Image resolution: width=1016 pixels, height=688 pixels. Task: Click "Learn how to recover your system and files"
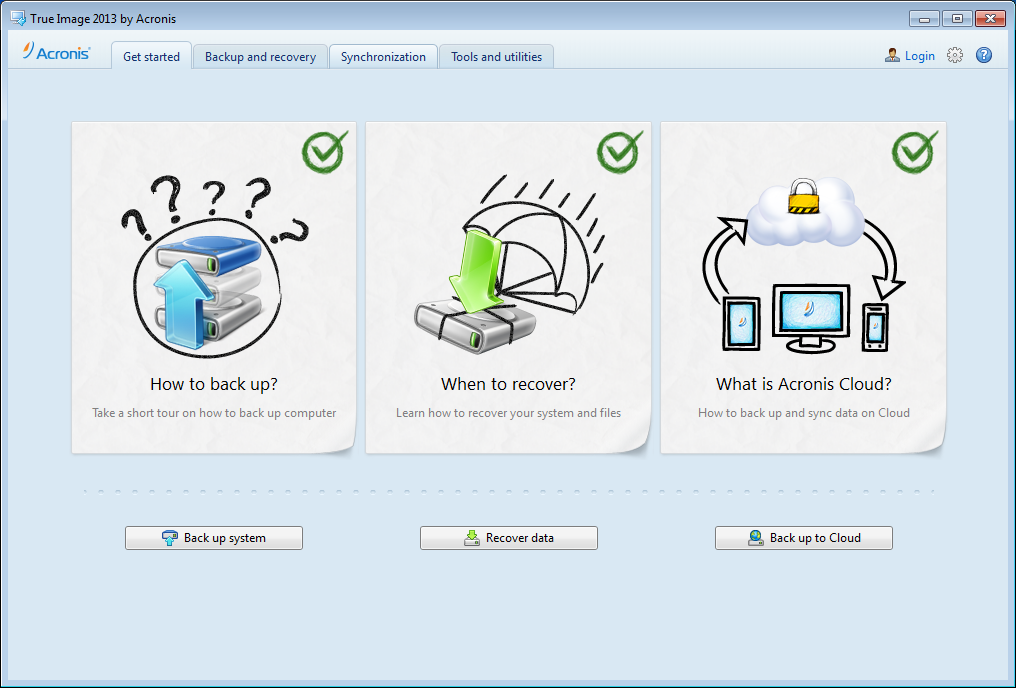(509, 413)
